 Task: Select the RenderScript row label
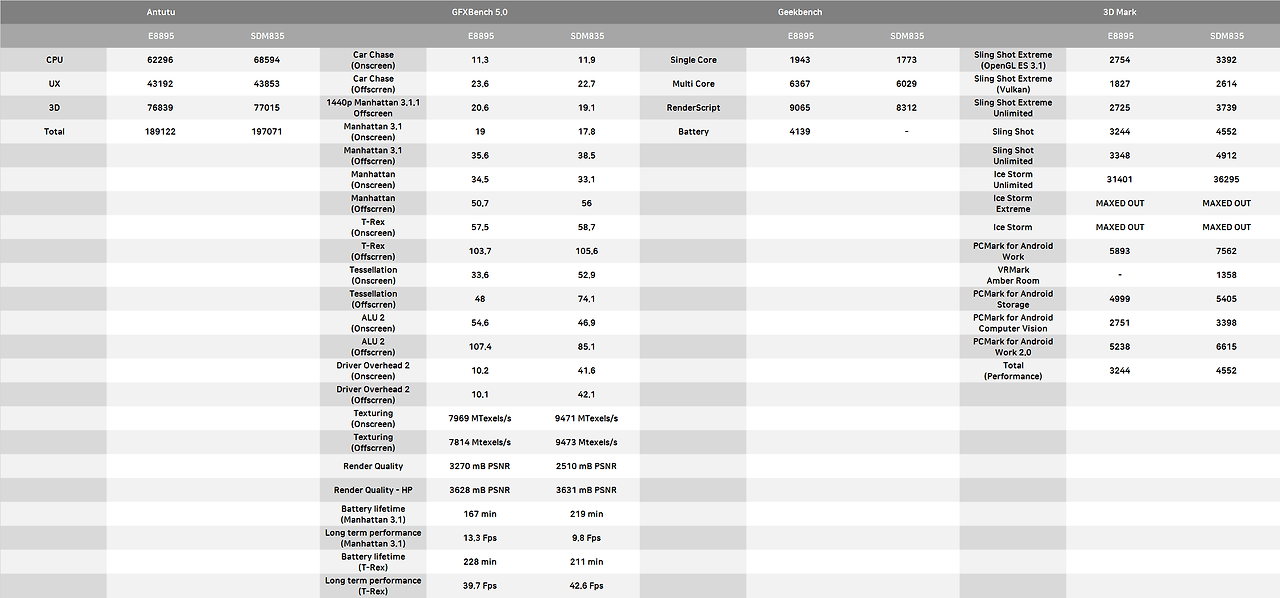pos(693,108)
